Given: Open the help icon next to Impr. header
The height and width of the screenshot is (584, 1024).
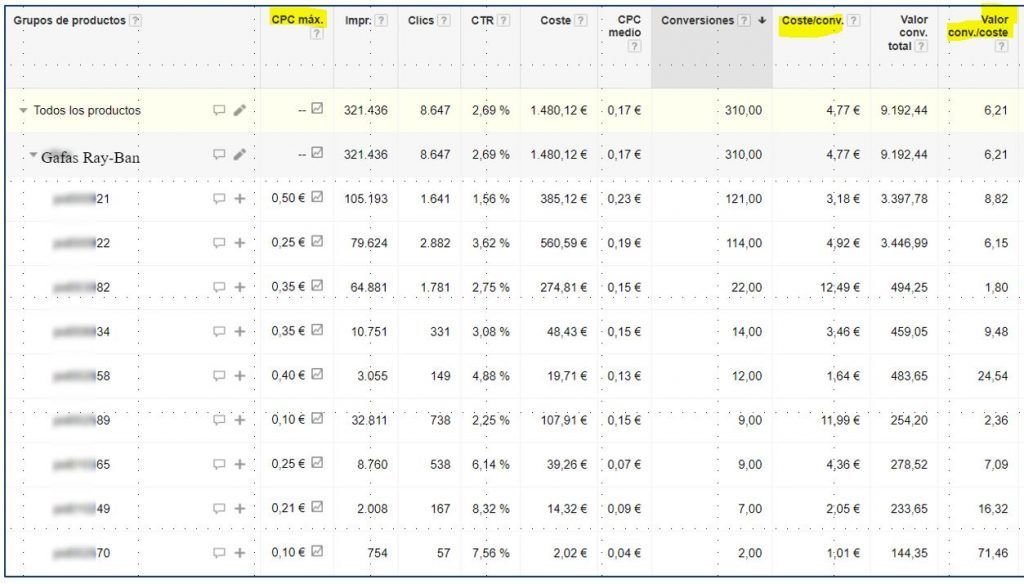Looking at the screenshot, I should 381,20.
